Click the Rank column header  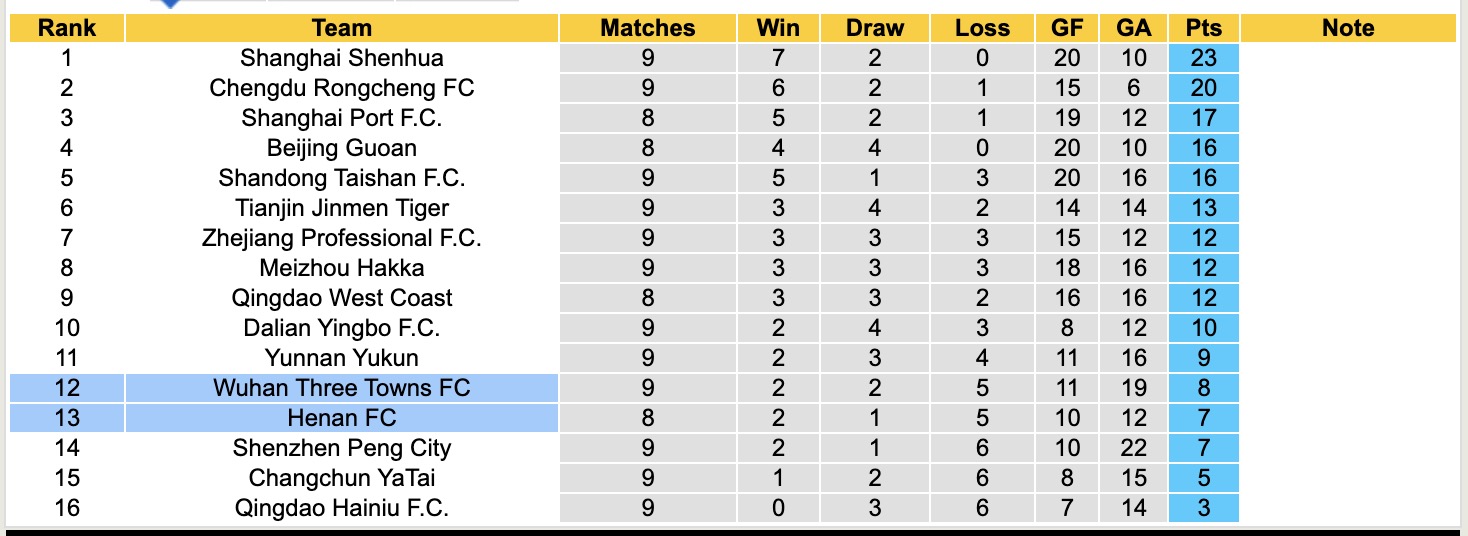click(x=66, y=28)
